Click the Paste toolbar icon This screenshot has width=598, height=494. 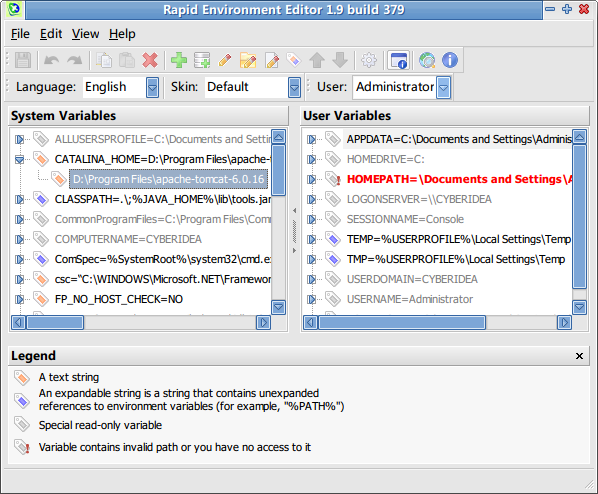coord(127,60)
